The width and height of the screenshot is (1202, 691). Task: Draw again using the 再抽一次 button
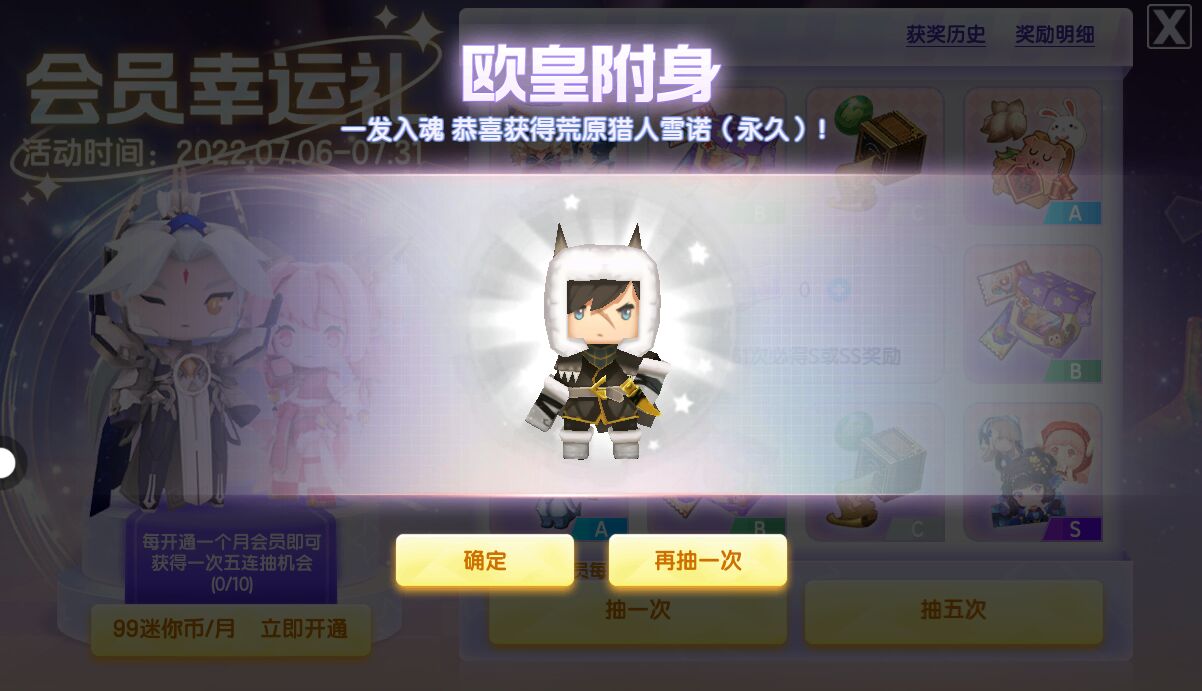coord(698,560)
